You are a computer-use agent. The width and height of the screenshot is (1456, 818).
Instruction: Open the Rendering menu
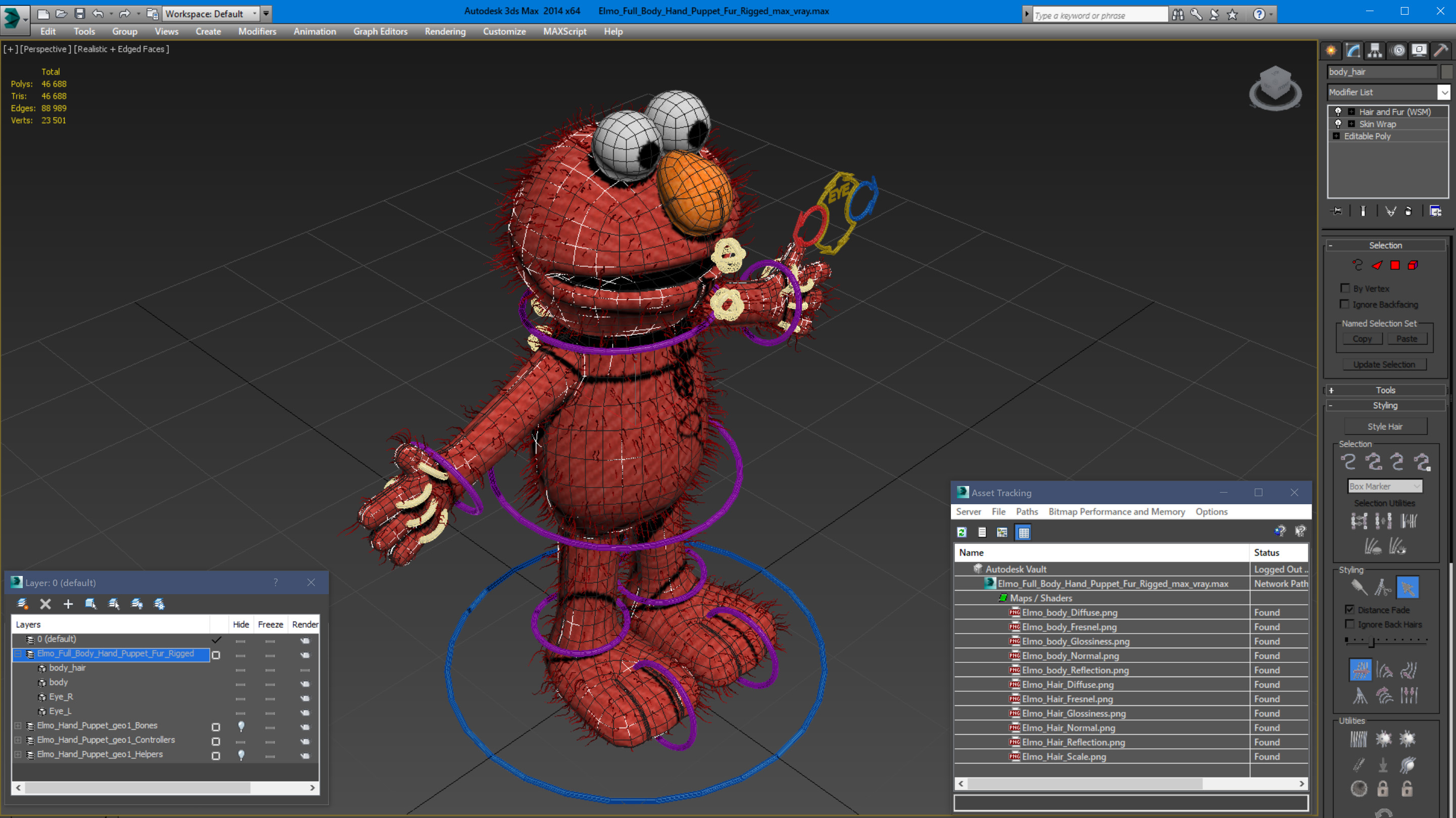[x=445, y=32]
